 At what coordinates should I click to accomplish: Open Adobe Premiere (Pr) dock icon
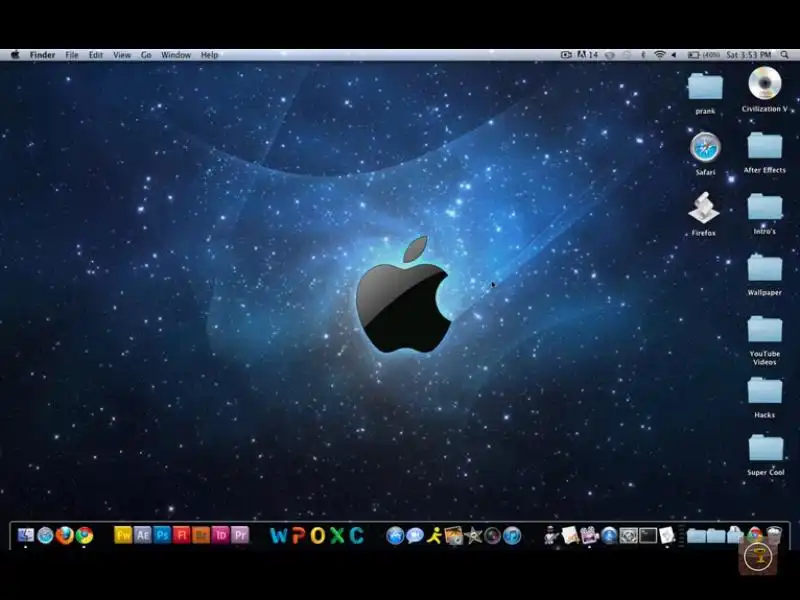[240, 535]
